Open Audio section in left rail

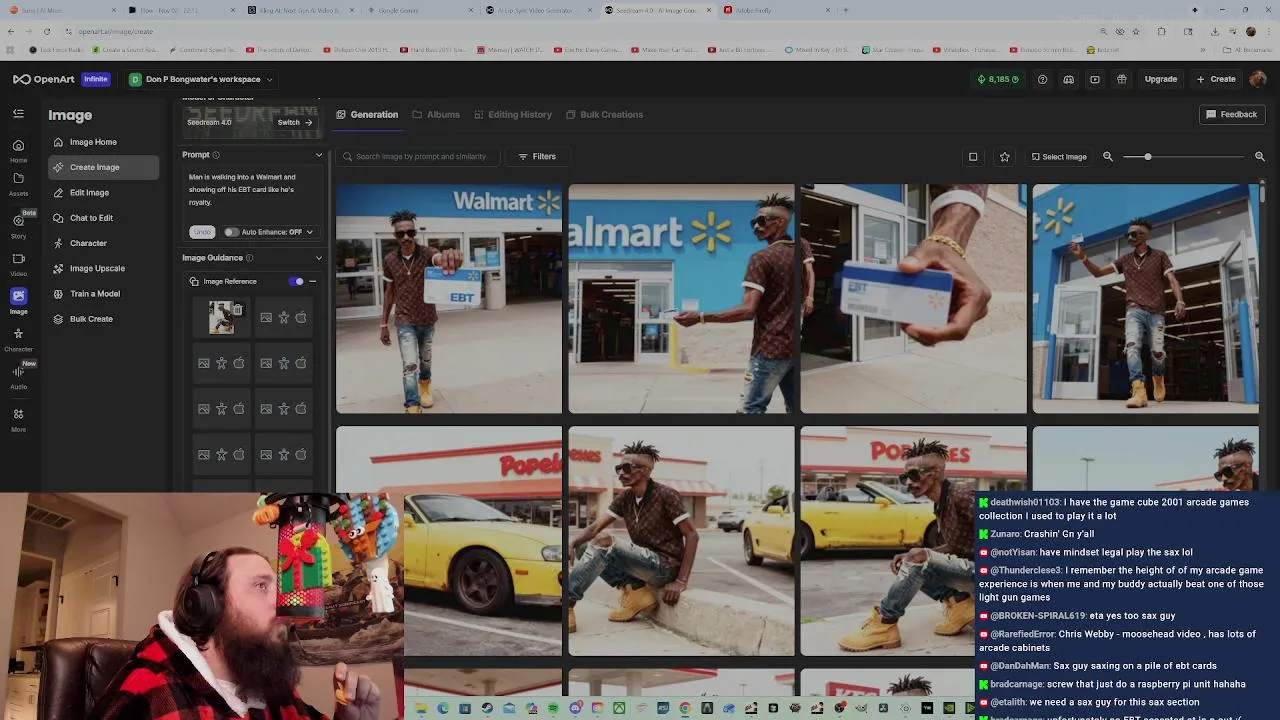[x=18, y=376]
